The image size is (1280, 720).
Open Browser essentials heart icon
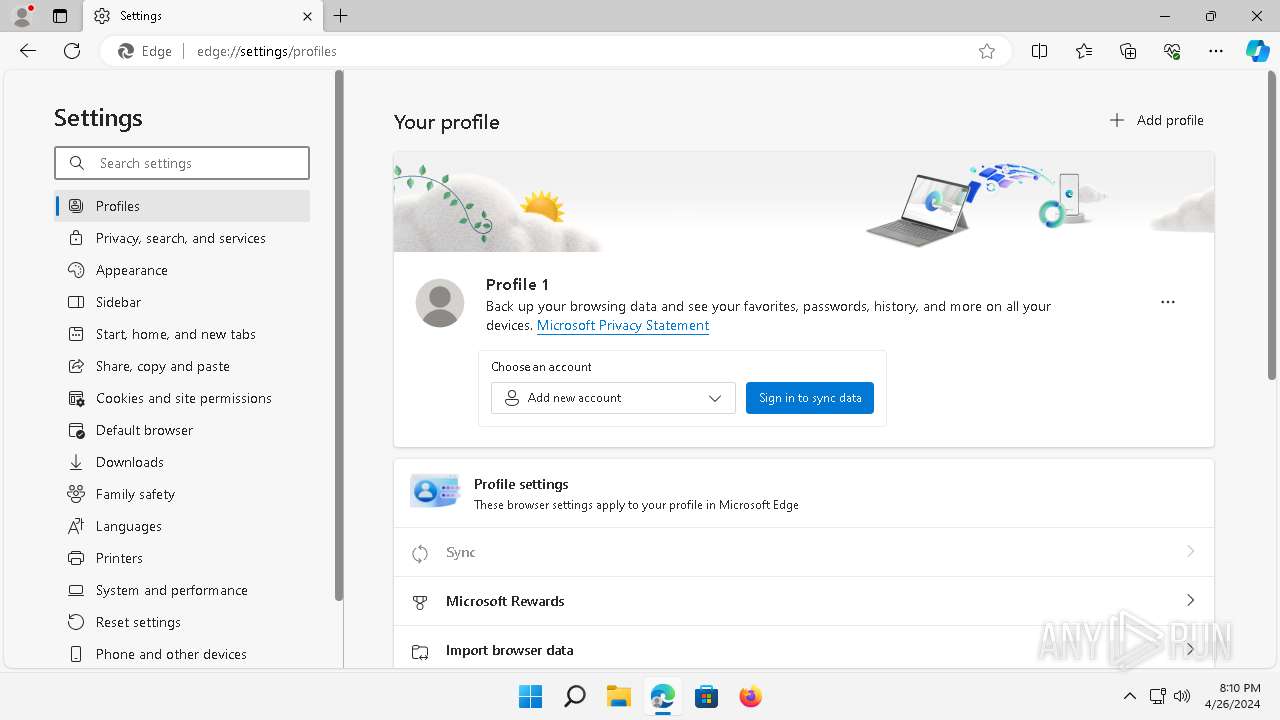[1172, 51]
